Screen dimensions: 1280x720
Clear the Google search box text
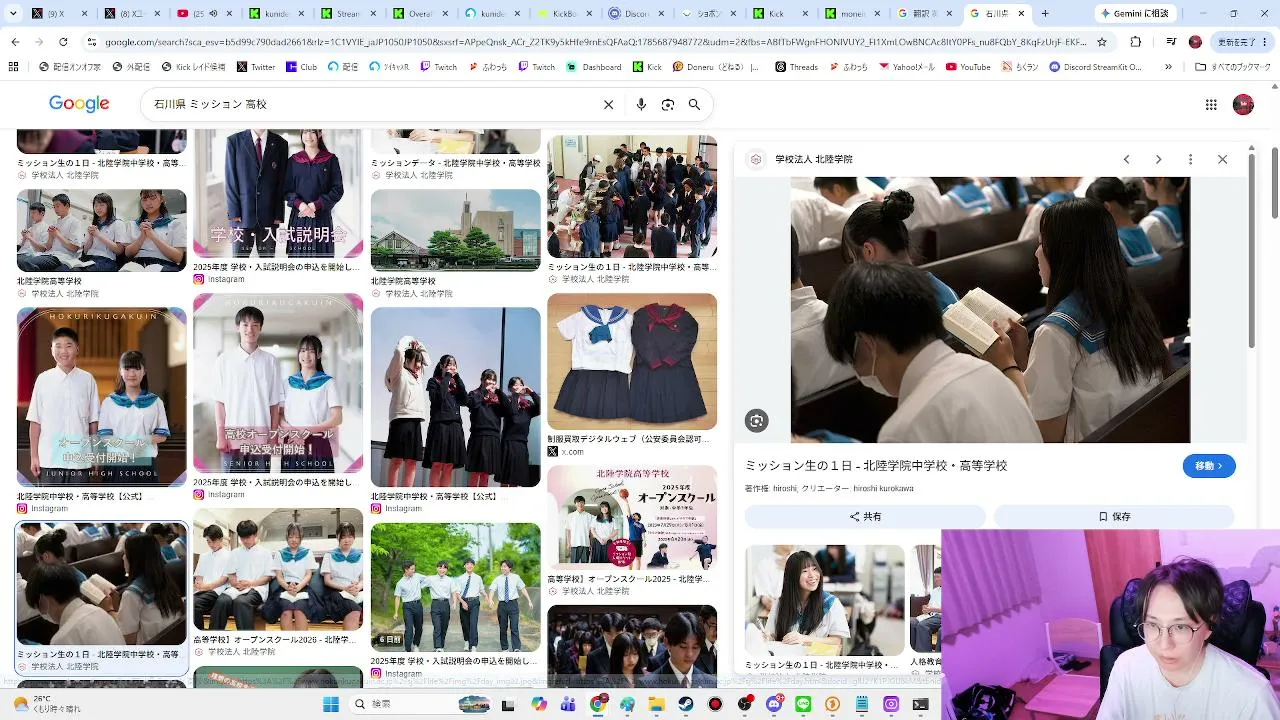click(x=608, y=104)
